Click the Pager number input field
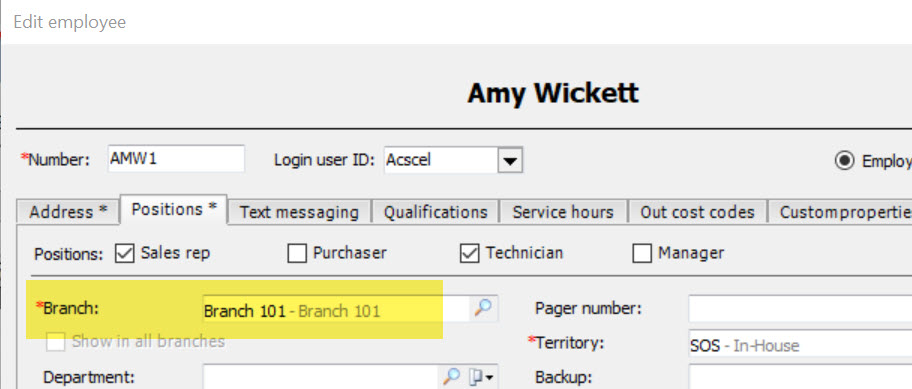 click(x=800, y=309)
